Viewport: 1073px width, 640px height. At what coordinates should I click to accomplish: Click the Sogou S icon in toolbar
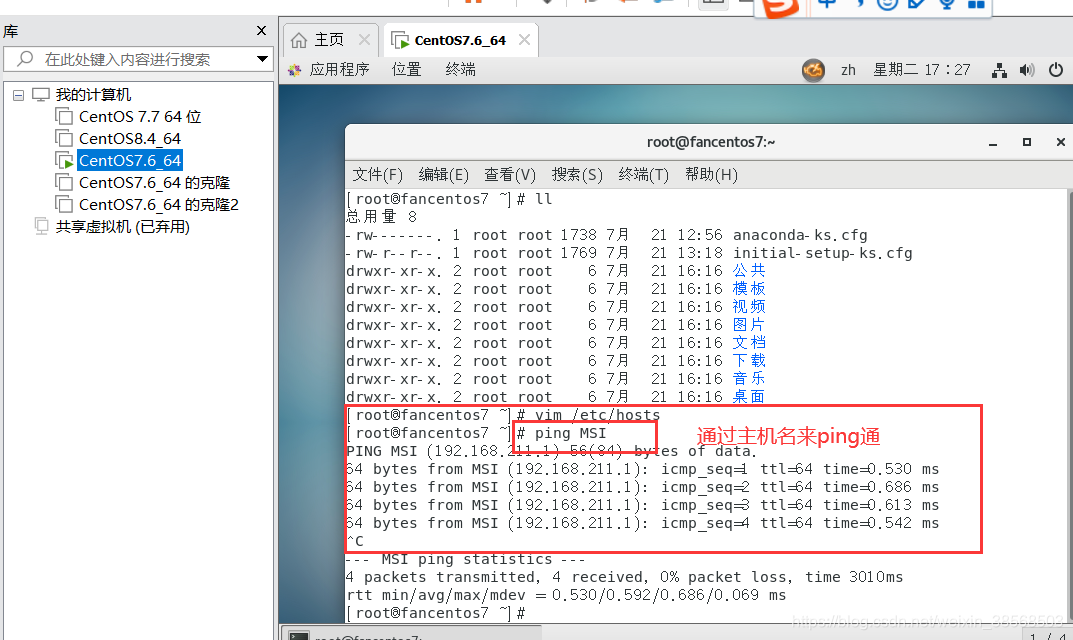[781, 7]
